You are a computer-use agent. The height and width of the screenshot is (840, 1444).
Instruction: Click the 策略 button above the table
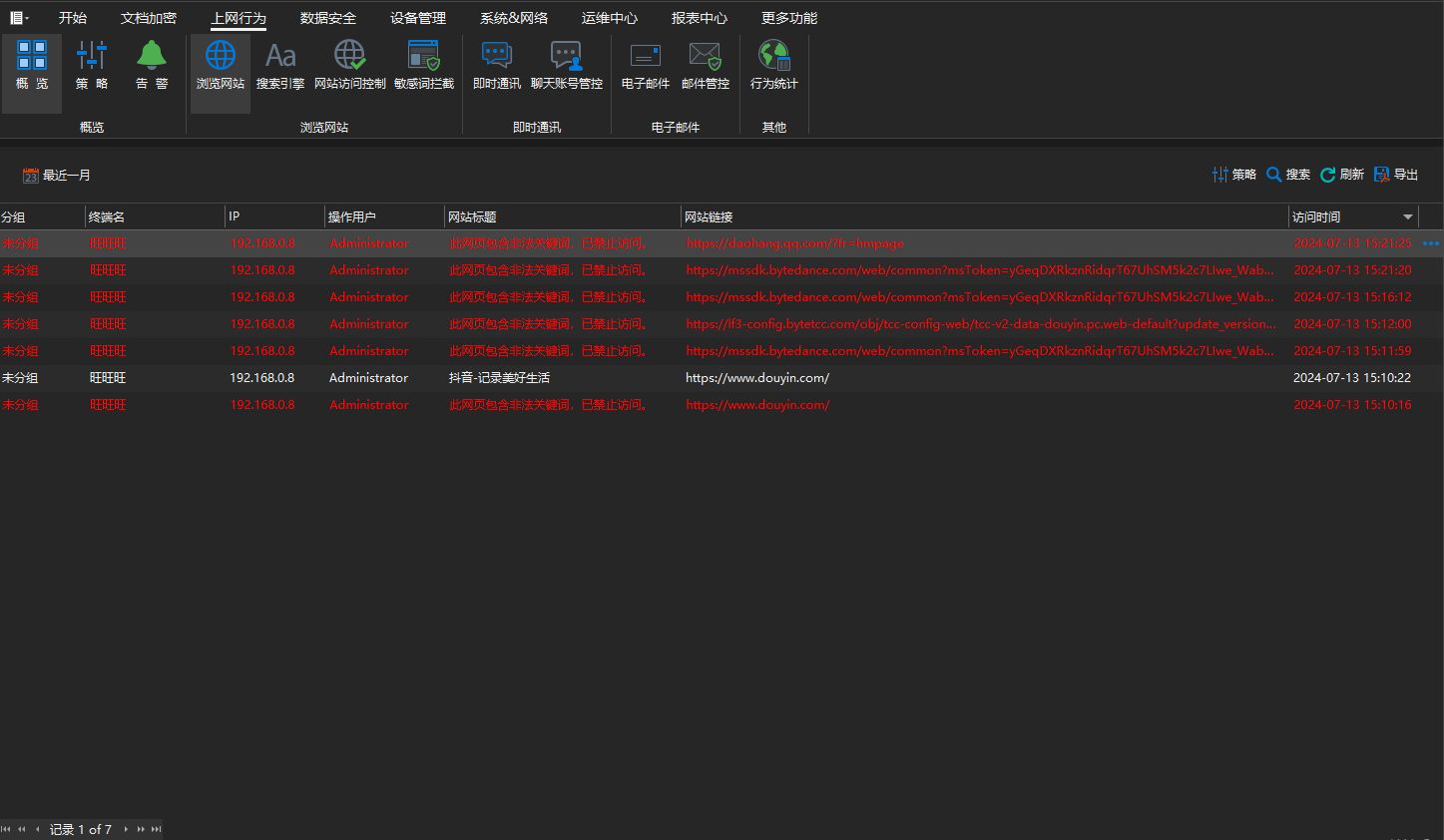pos(1234,175)
